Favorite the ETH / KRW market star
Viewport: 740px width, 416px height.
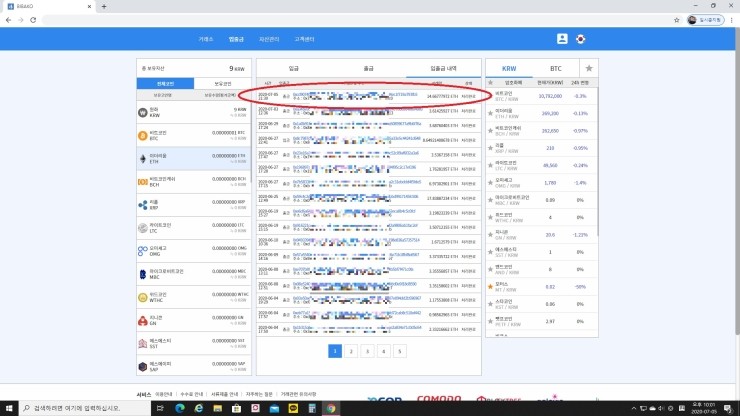click(x=490, y=113)
